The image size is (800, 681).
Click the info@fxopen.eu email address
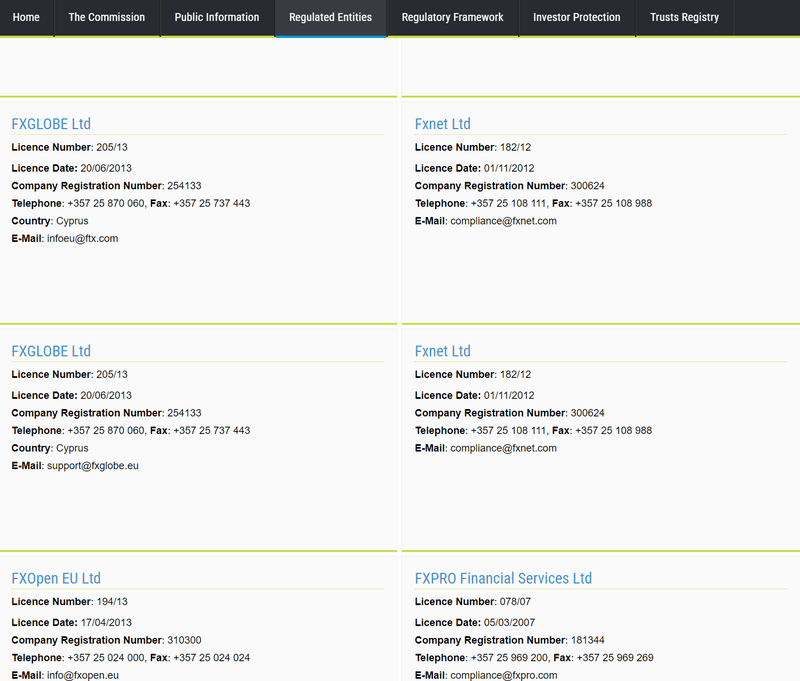pyautogui.click(x=83, y=675)
